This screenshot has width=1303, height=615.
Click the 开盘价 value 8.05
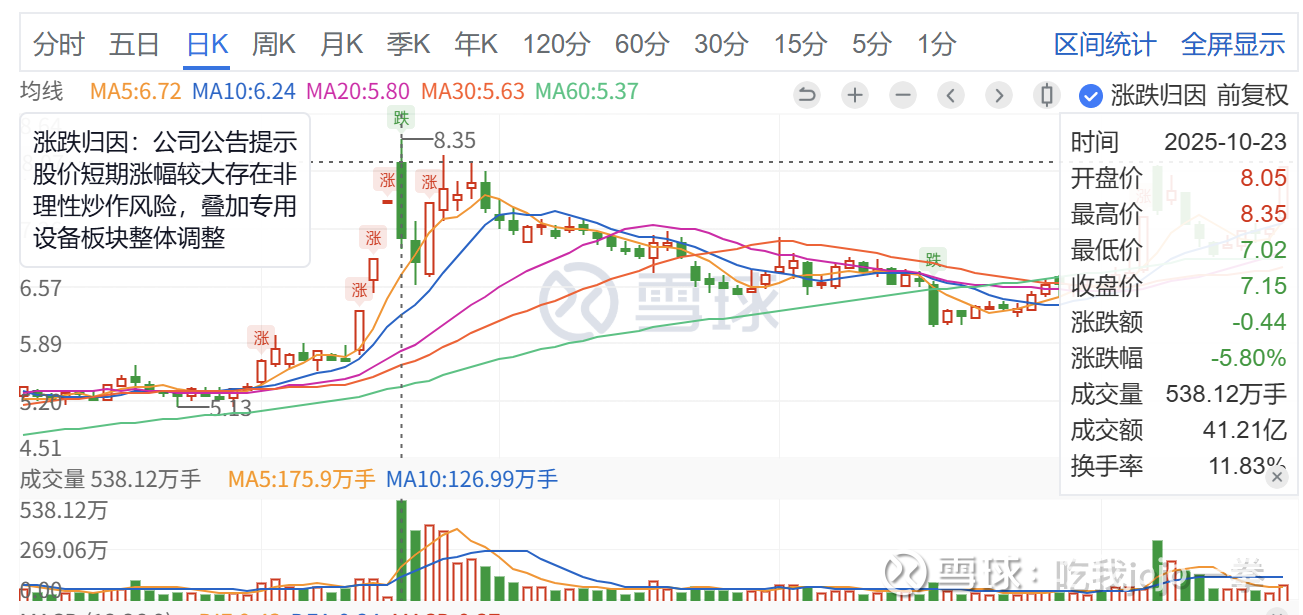(x=1263, y=178)
